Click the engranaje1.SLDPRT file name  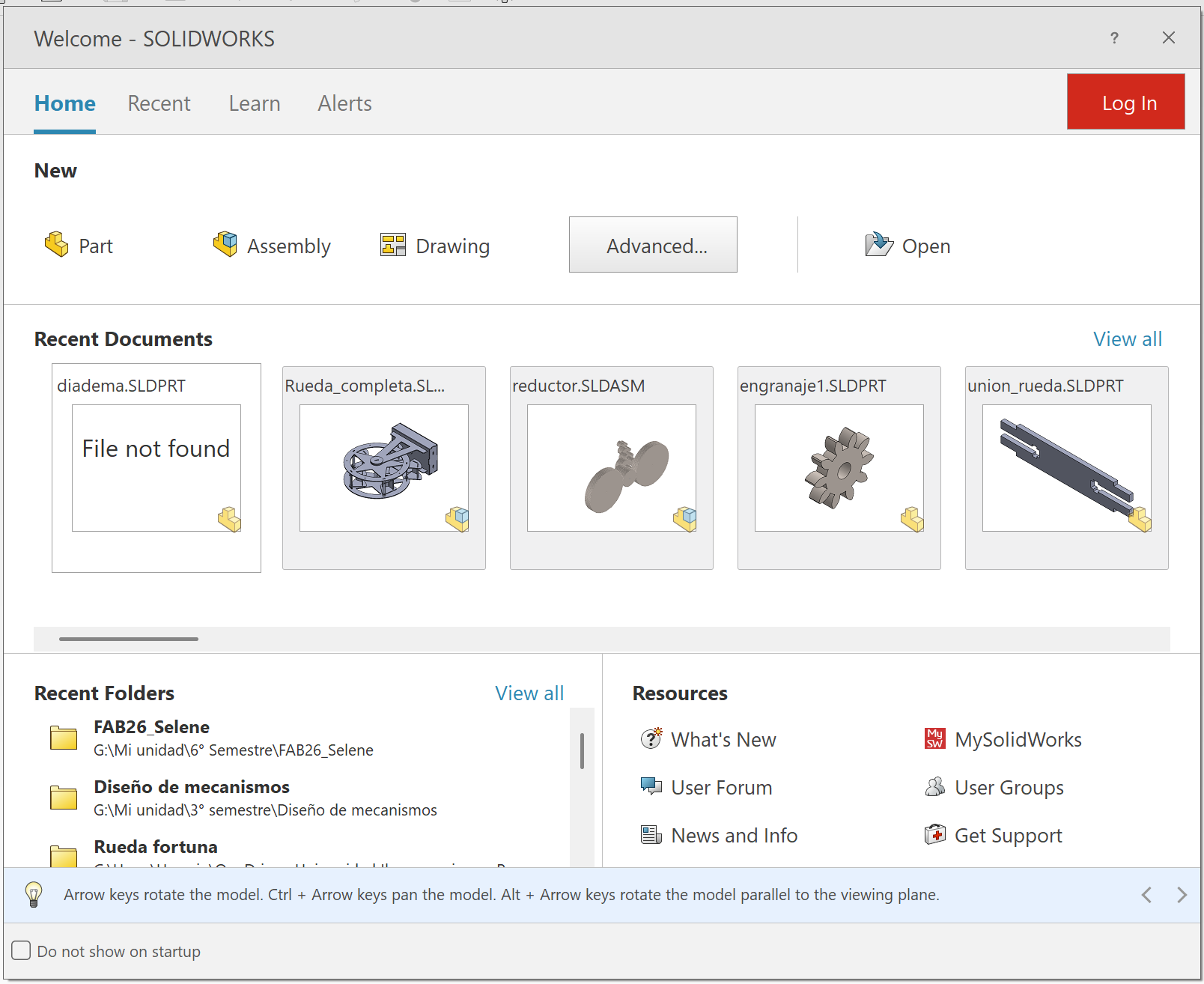[x=813, y=386]
